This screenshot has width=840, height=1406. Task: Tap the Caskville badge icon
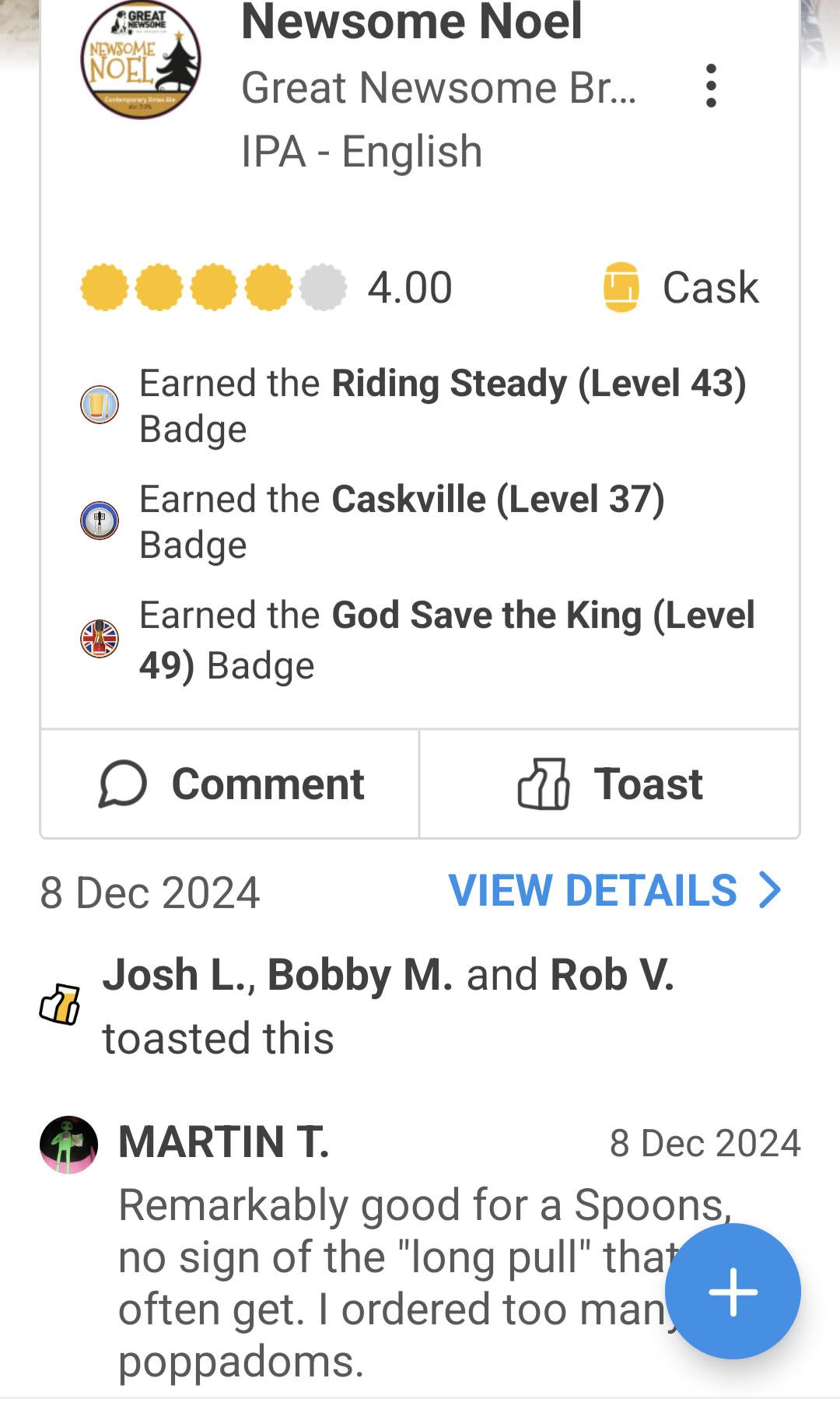[x=100, y=521]
